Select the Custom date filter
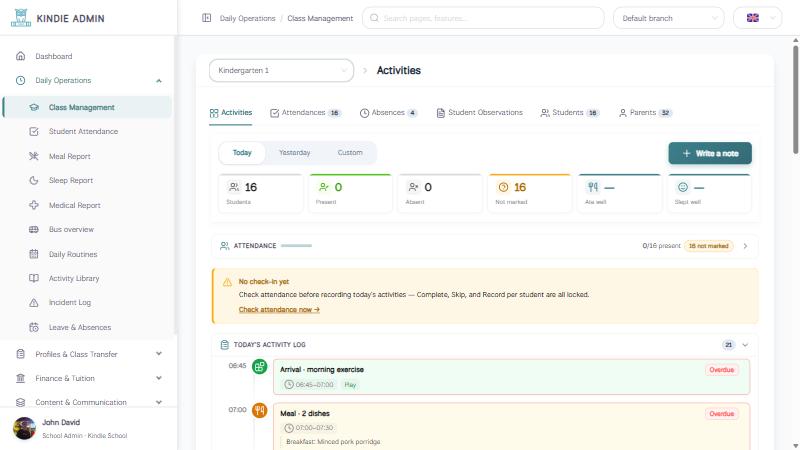Screen dimensions: 800x450 tap(350, 153)
